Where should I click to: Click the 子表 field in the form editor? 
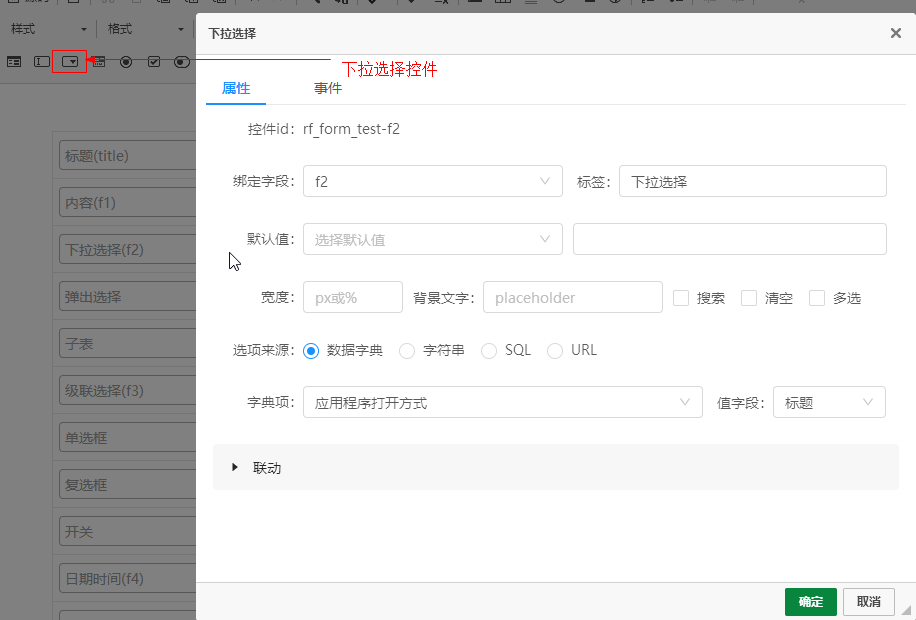[127, 344]
